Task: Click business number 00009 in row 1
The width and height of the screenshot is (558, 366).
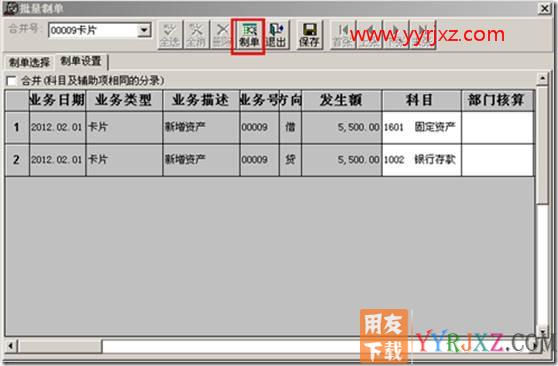Action: [x=259, y=127]
